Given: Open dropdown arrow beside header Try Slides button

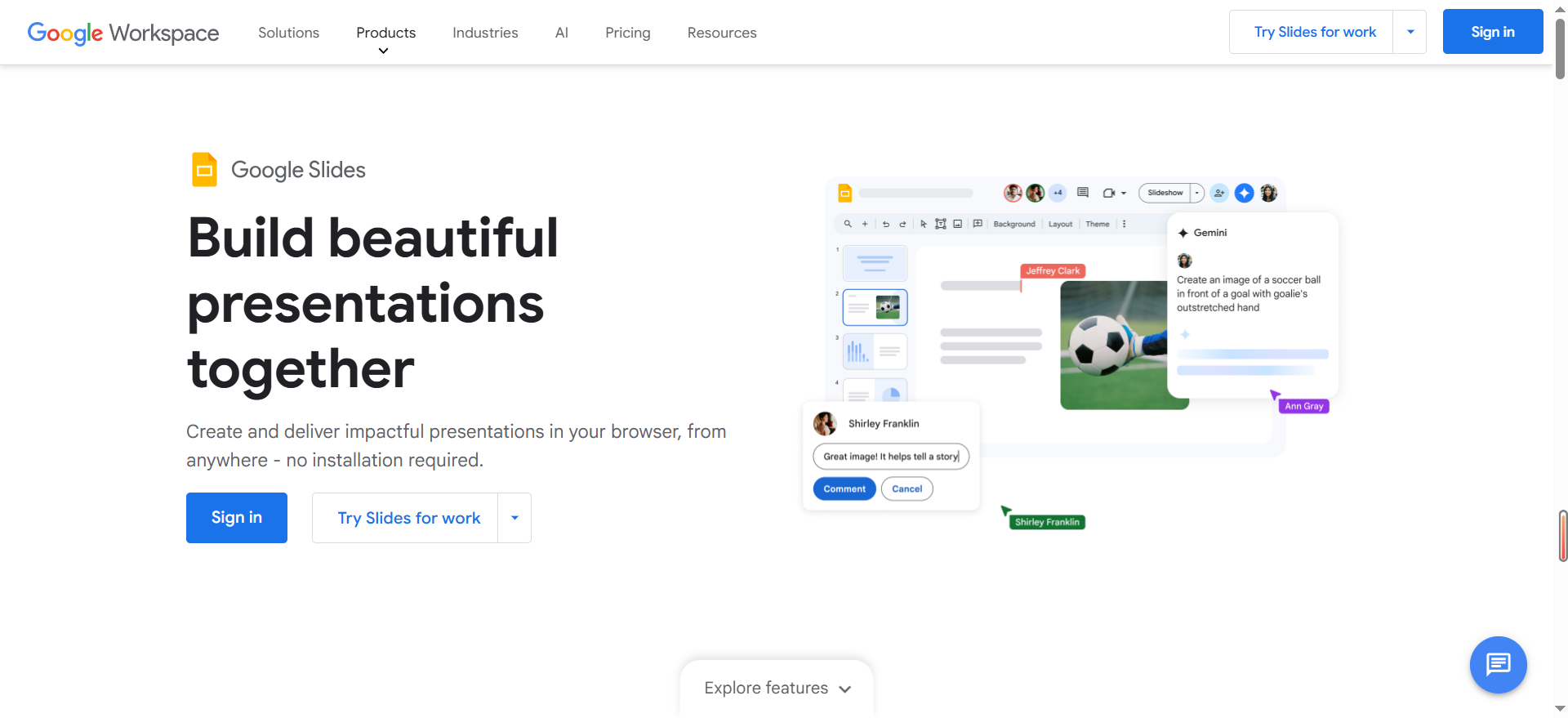Looking at the screenshot, I should (x=1410, y=32).
